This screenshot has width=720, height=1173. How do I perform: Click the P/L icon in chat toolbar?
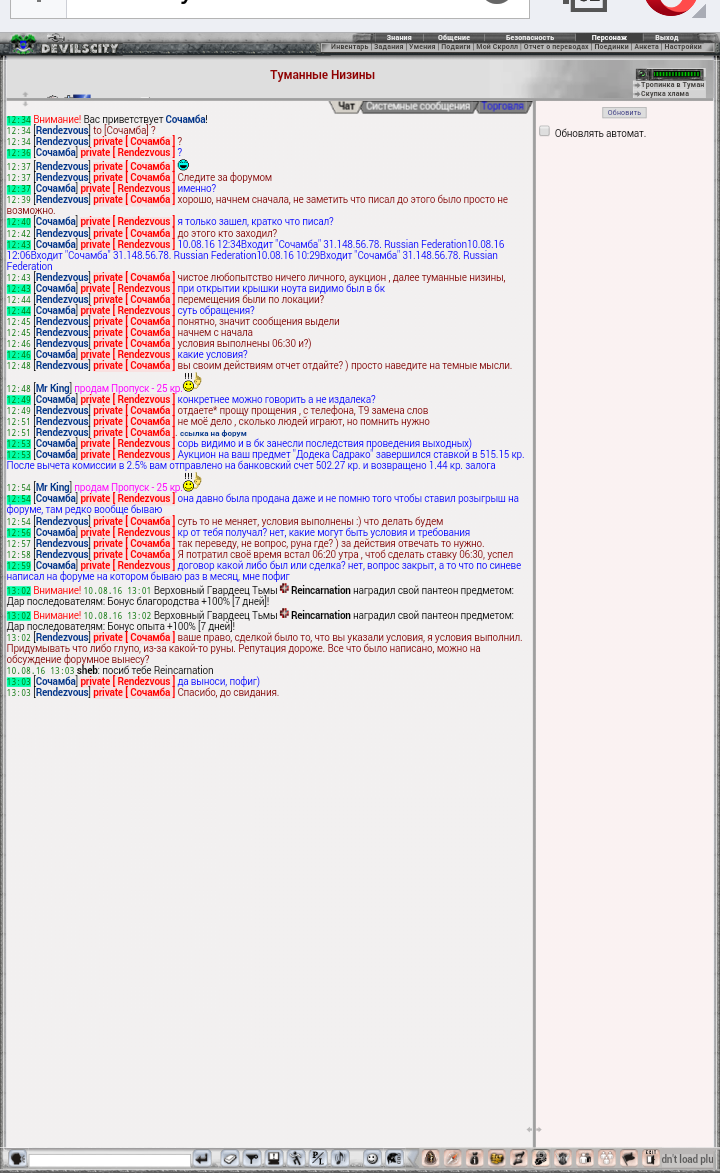(x=318, y=1158)
